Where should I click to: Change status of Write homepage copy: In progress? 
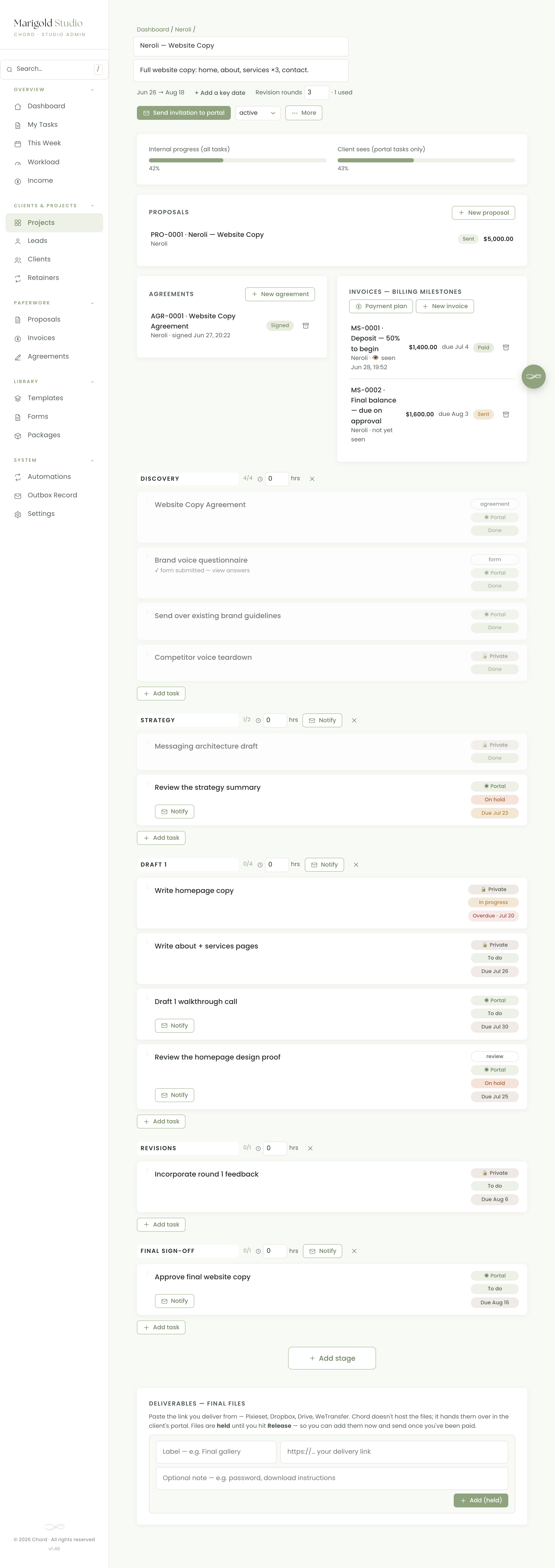pyautogui.click(x=493, y=903)
